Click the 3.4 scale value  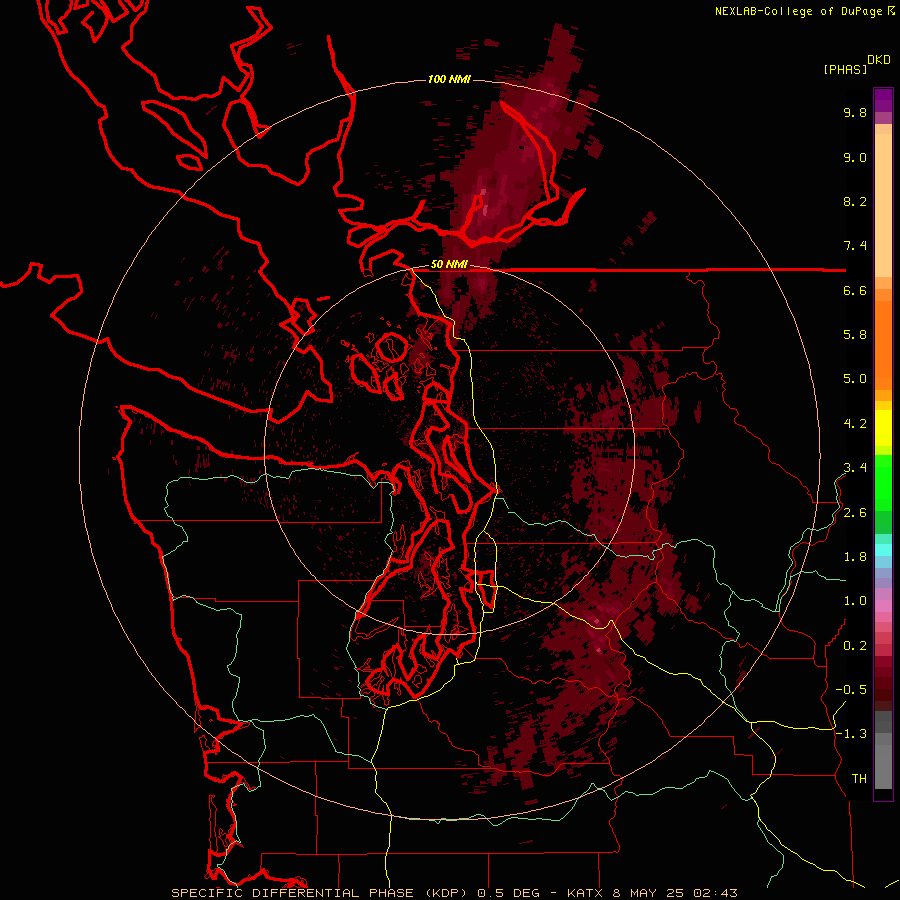(855, 468)
